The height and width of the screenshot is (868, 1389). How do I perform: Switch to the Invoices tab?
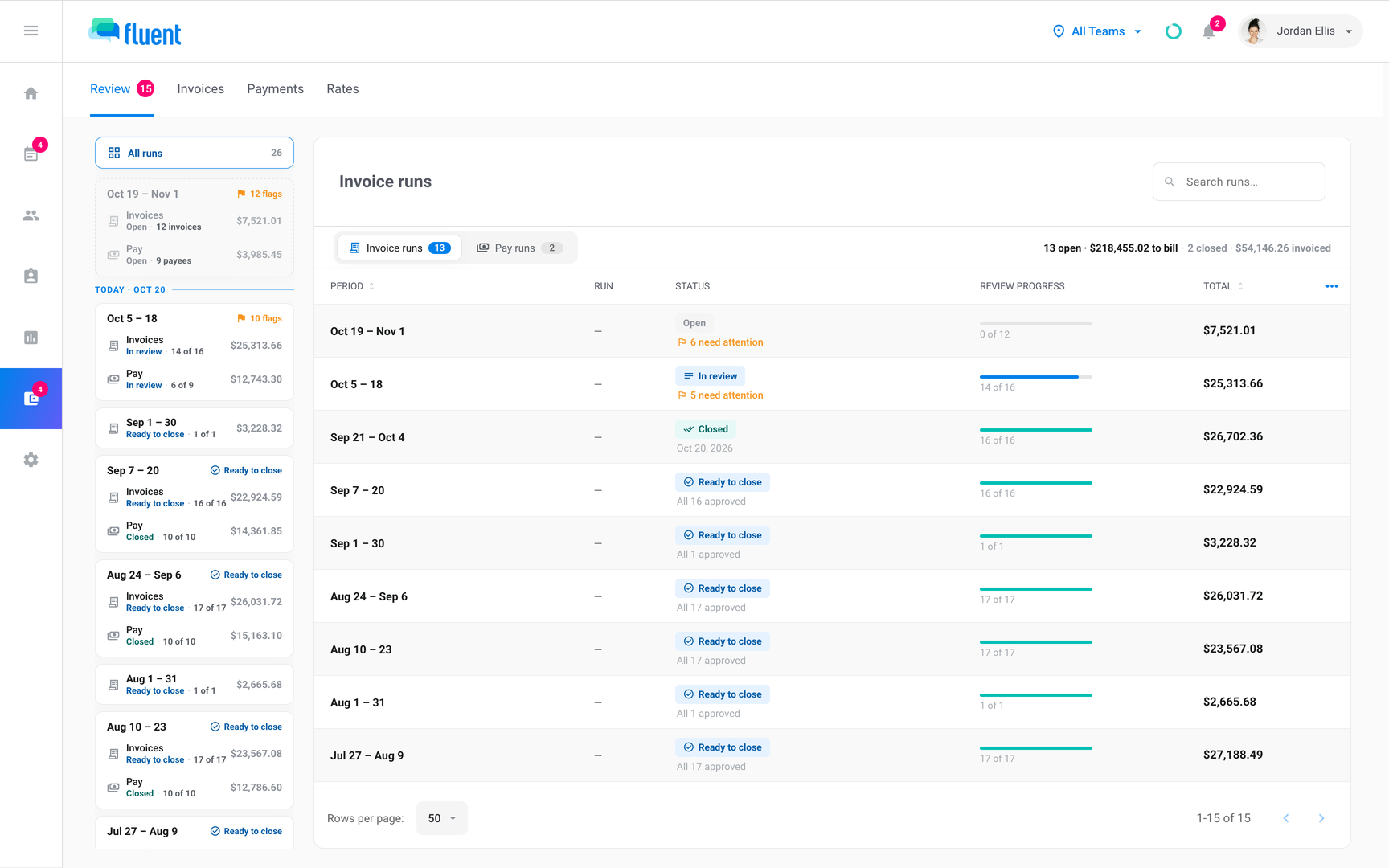201,89
